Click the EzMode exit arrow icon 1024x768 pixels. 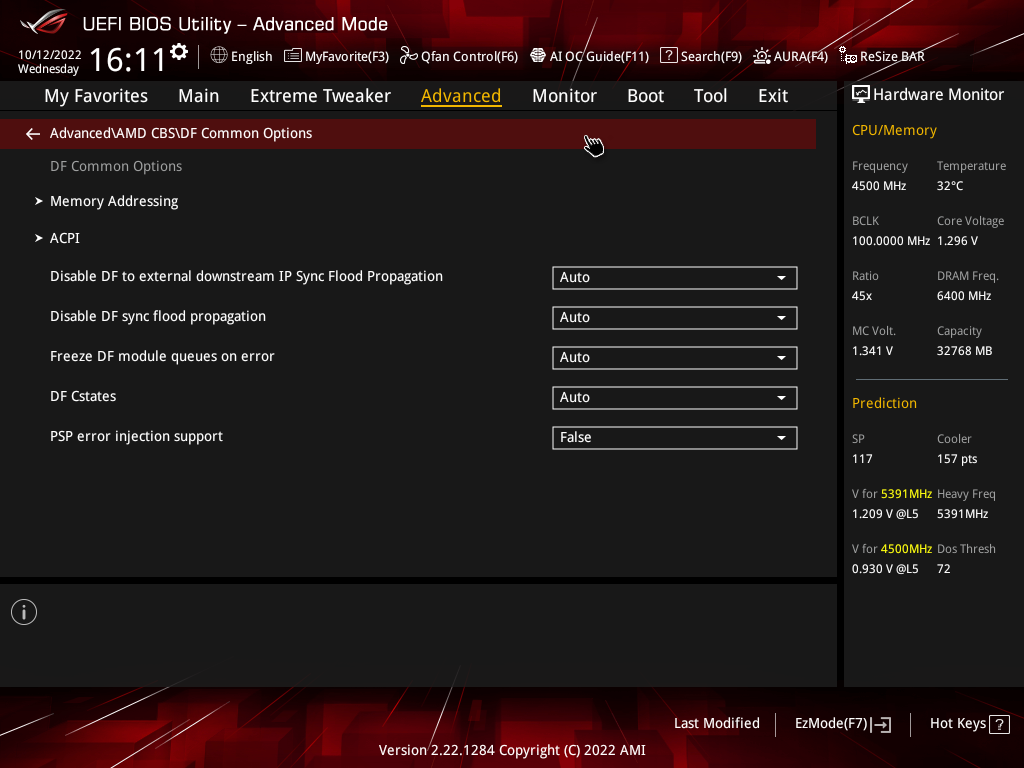click(882, 724)
